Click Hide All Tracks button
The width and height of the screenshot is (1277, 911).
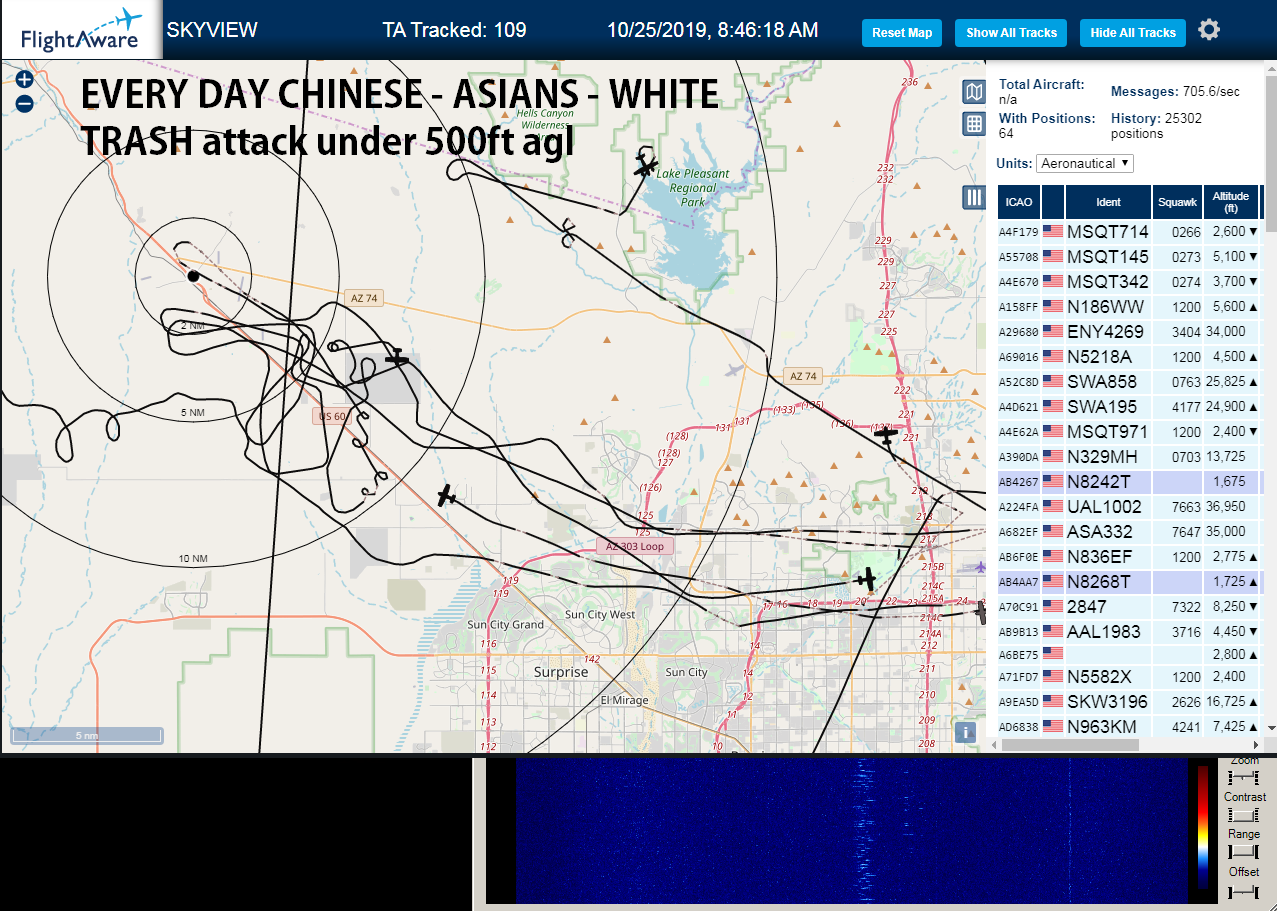[1133, 33]
